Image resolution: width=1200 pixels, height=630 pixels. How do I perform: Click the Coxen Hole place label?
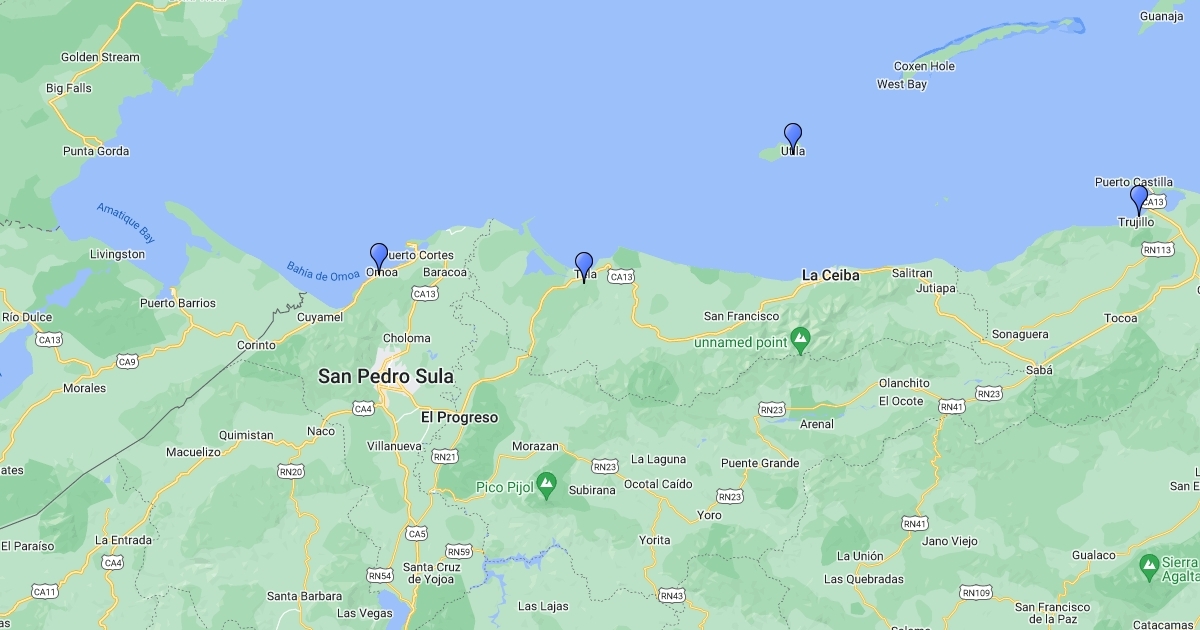tap(924, 66)
